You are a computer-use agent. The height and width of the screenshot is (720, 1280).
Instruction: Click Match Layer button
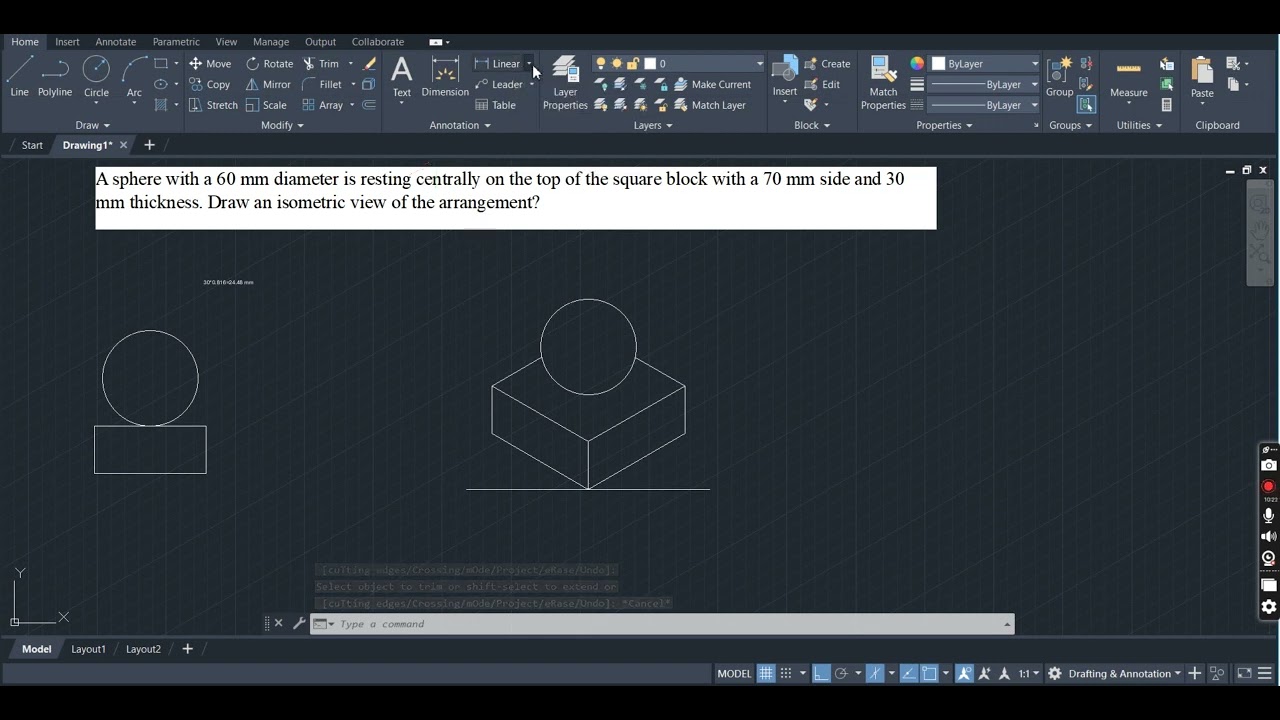[x=710, y=105]
